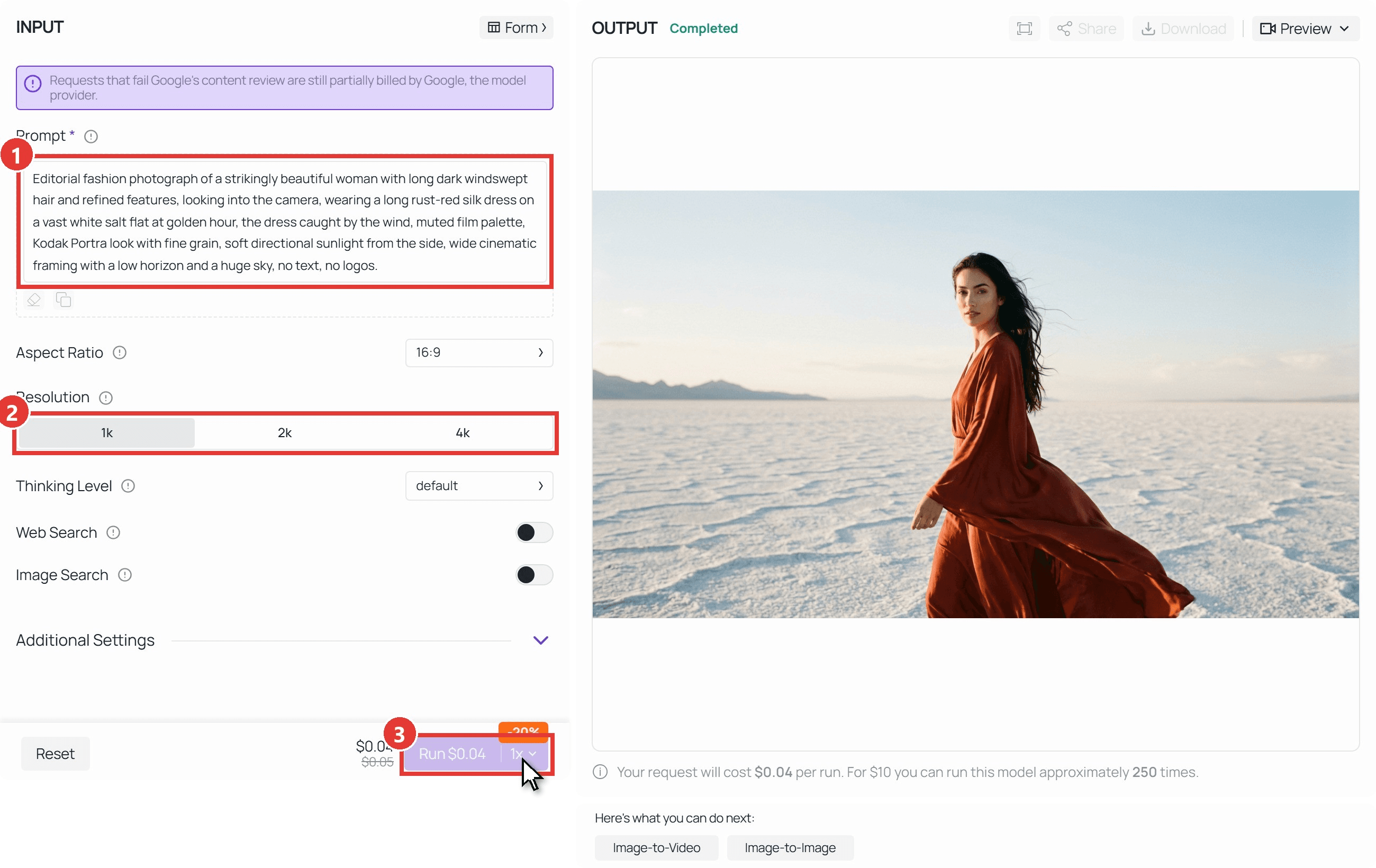The image size is (1376, 868).
Task: Open the Form view switcher
Action: click(x=517, y=28)
